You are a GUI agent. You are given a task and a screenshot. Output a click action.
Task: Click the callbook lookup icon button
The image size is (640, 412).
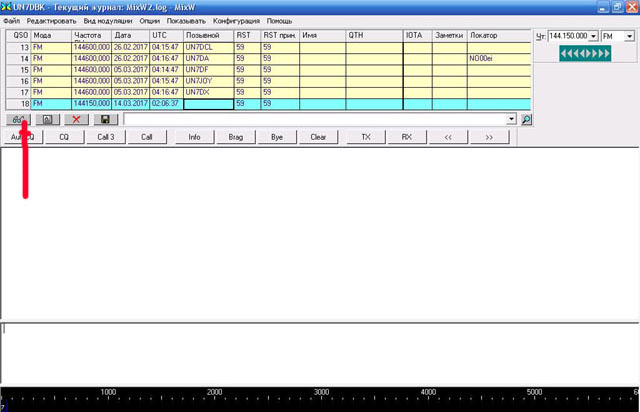coord(47,119)
